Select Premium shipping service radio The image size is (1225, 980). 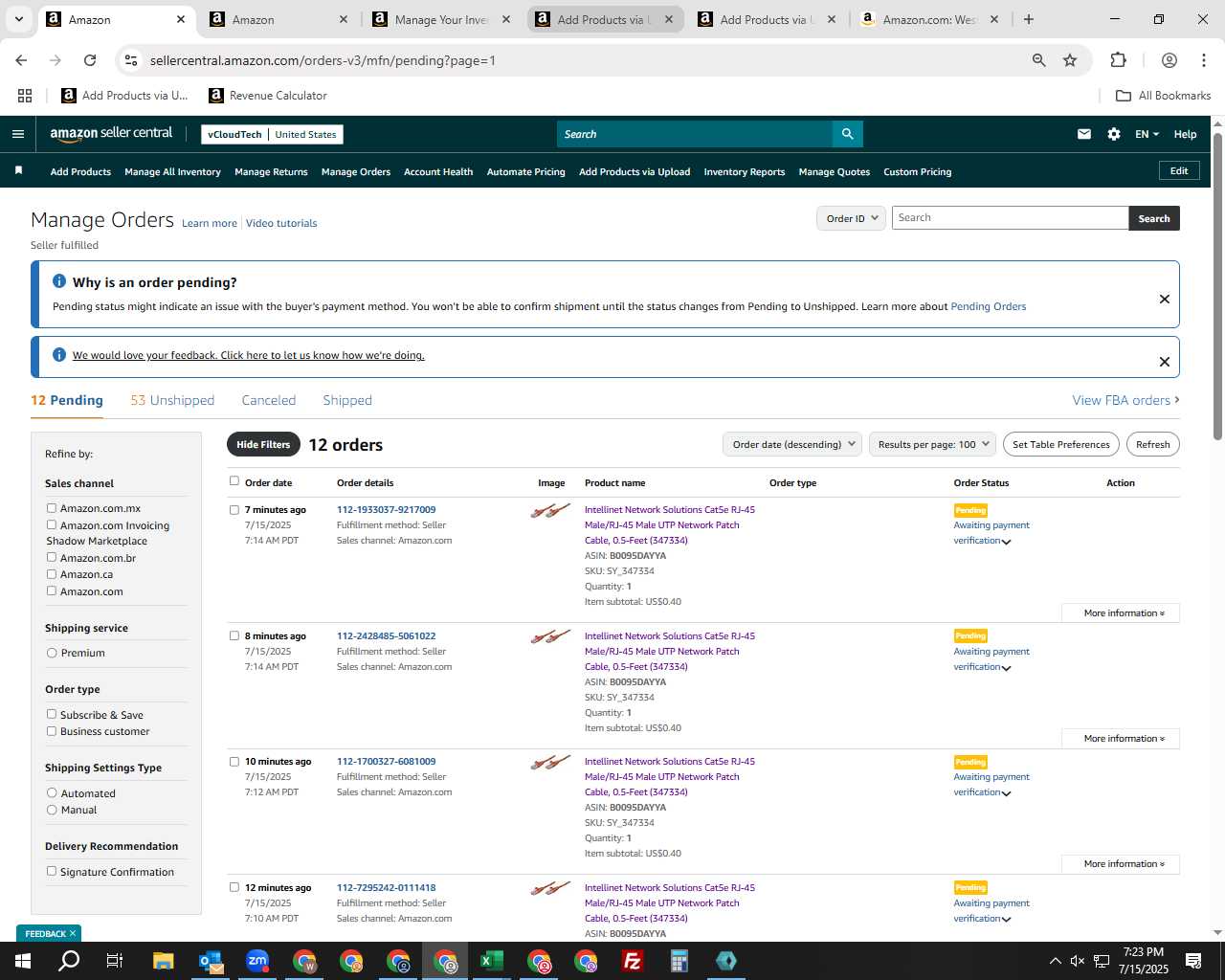52,653
